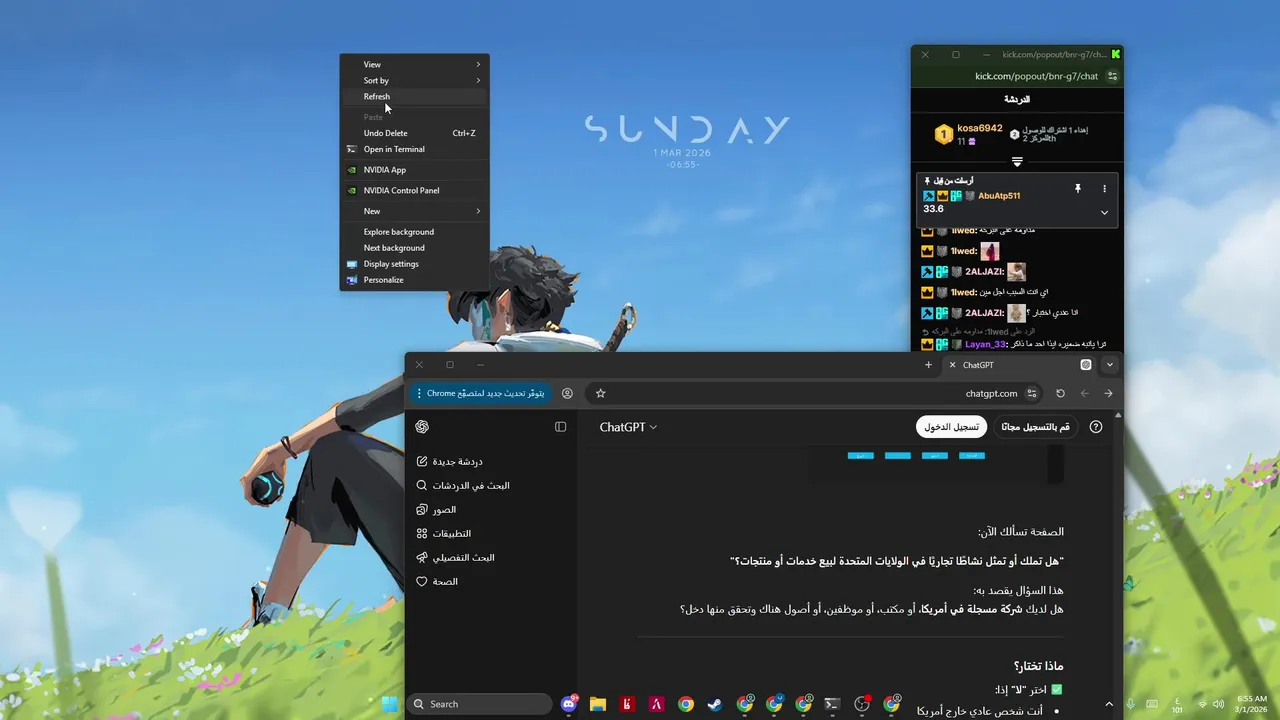
Task: Select the ChatGPT browser tab
Action: [x=1020, y=365]
